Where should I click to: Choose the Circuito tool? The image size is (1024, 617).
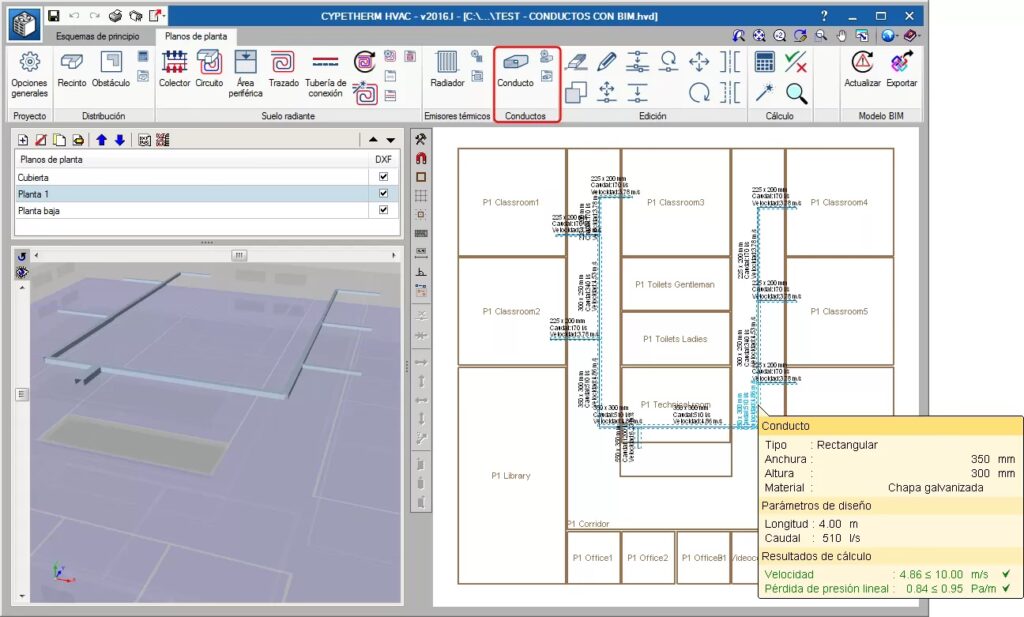point(209,70)
